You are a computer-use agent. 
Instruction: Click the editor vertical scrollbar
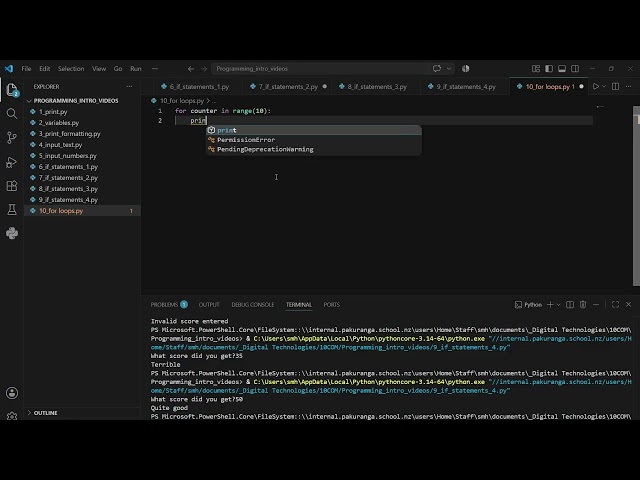click(x=636, y=196)
